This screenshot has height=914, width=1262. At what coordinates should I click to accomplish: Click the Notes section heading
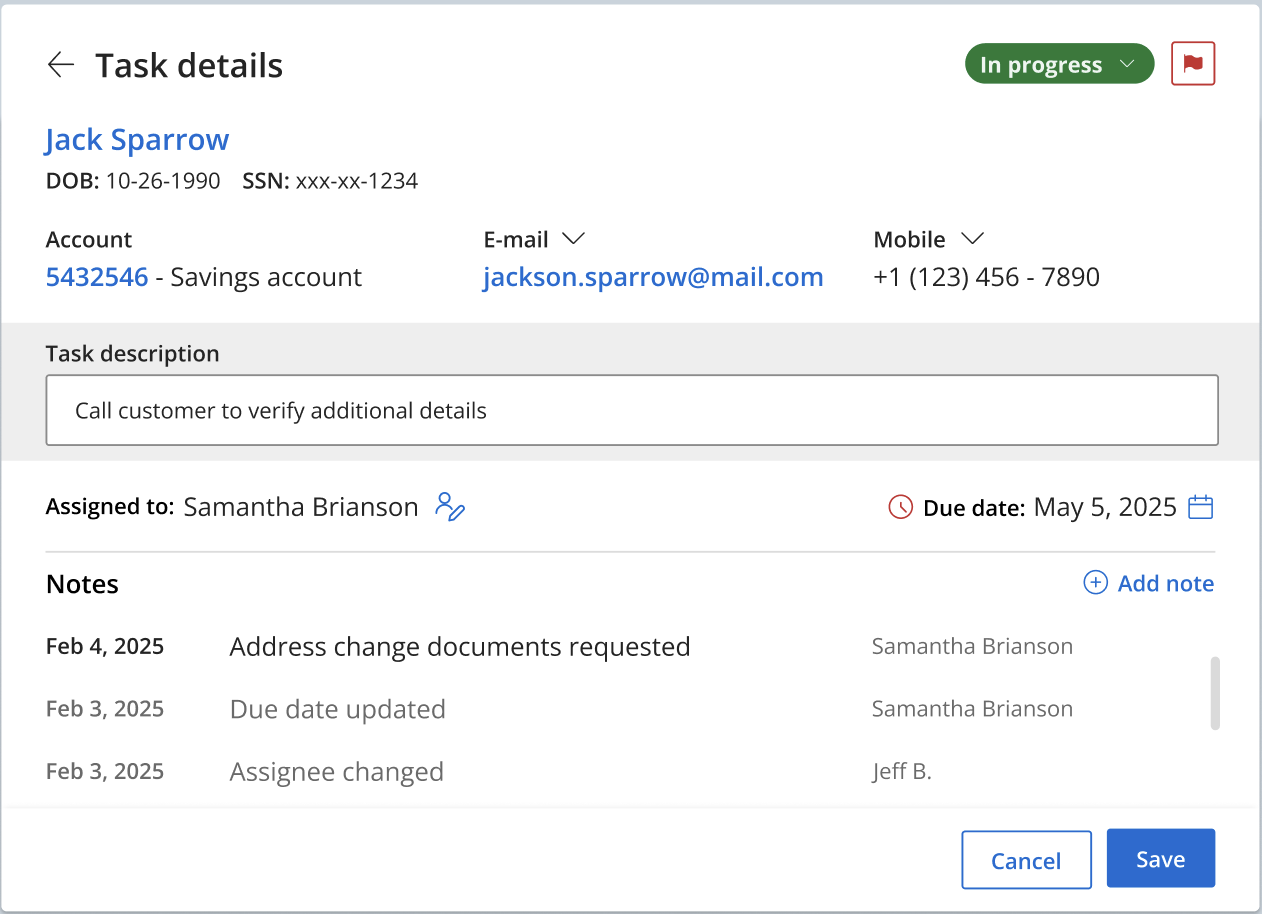[x=82, y=584]
